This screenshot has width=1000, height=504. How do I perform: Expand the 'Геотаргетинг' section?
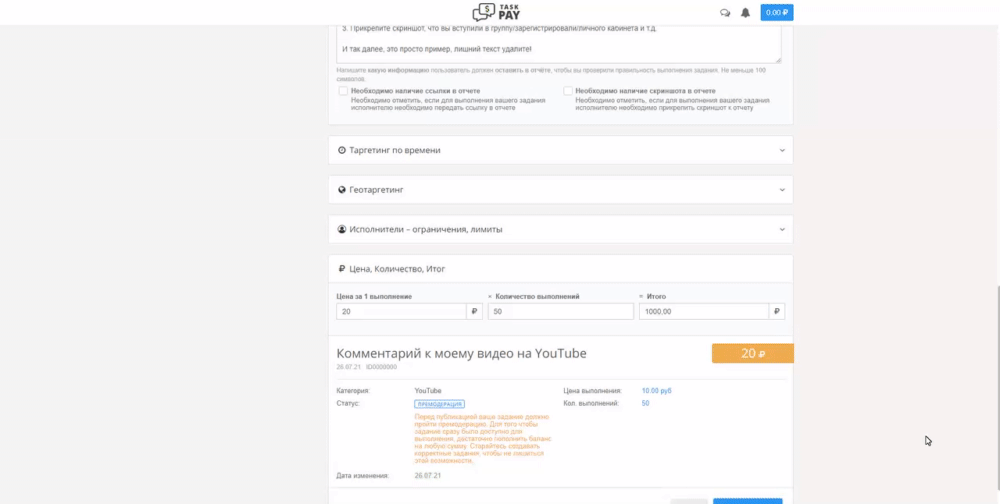(x=561, y=189)
